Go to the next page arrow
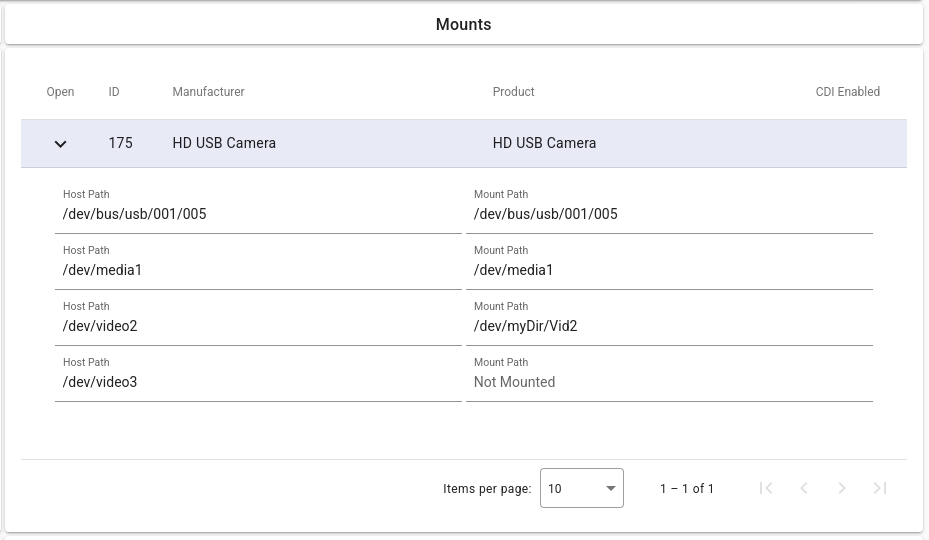 coord(841,488)
